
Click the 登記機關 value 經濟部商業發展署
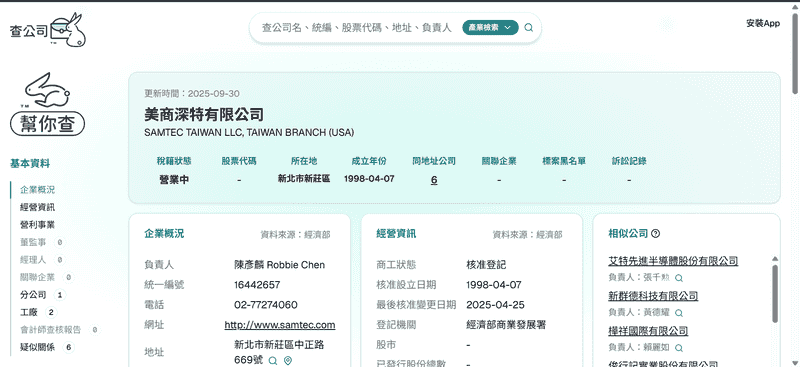tap(507, 325)
